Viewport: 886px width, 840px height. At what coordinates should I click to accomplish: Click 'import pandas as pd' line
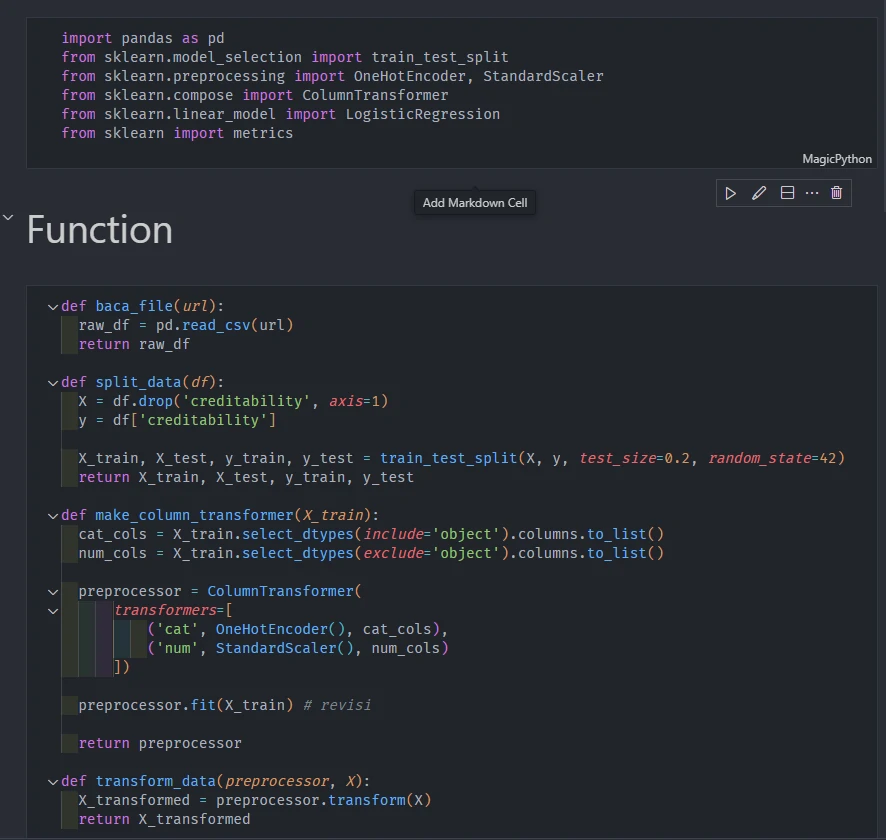click(143, 38)
